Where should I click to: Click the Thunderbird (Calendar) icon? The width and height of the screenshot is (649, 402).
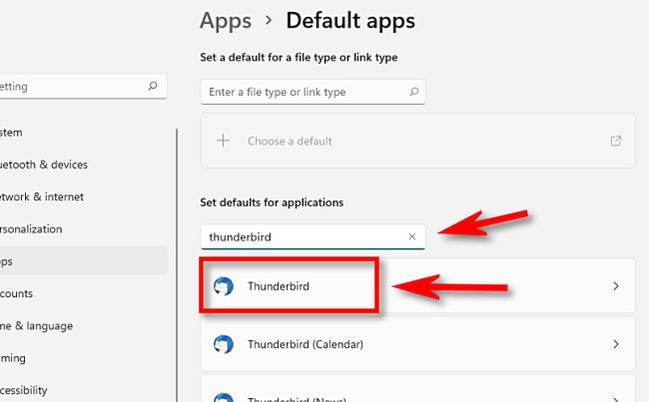[x=224, y=344]
